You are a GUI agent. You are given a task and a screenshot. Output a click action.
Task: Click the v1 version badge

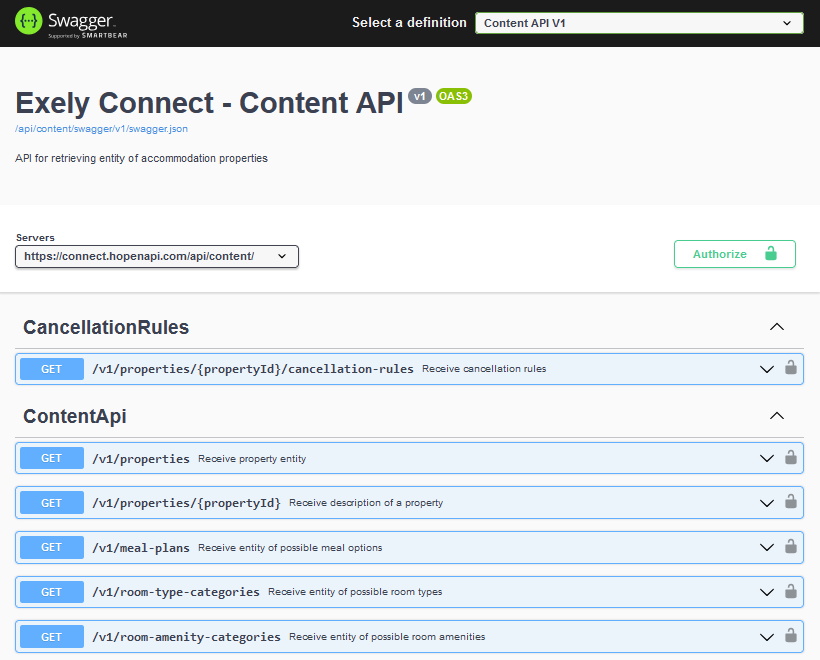419,96
